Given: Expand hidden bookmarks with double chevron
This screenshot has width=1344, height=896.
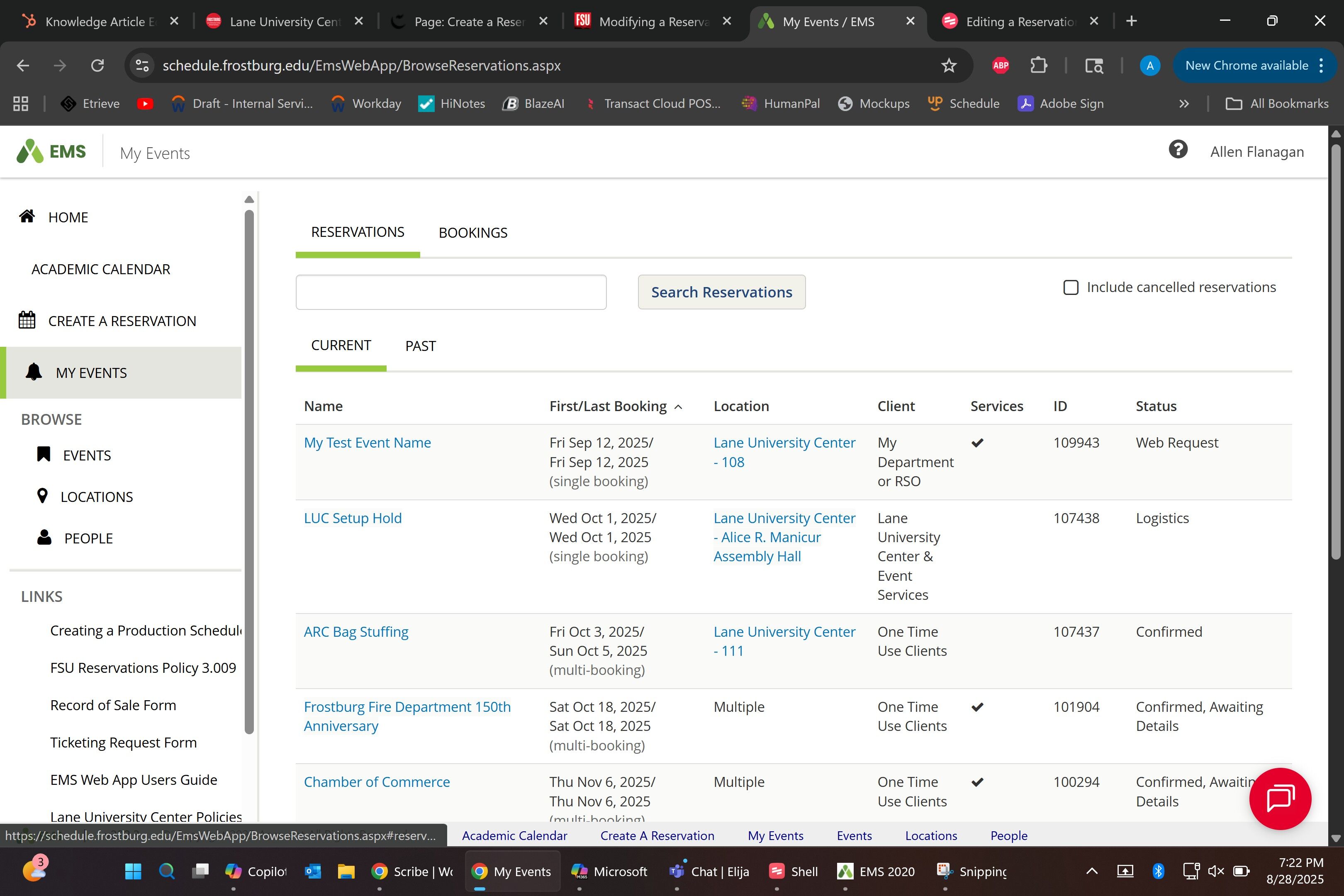Looking at the screenshot, I should point(1184,104).
